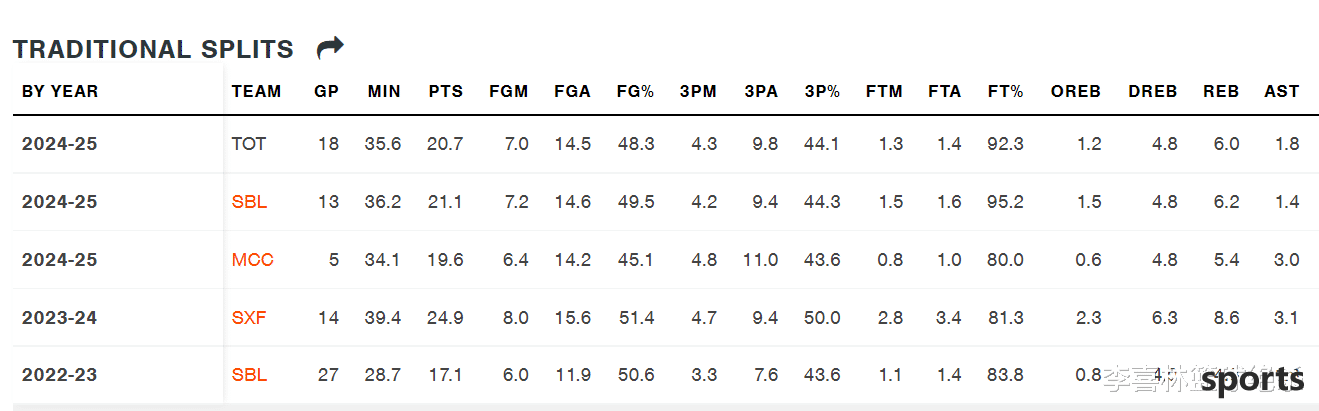This screenshot has width=1319, height=411.
Task: Sort table by GP column header
Action: click(x=327, y=91)
